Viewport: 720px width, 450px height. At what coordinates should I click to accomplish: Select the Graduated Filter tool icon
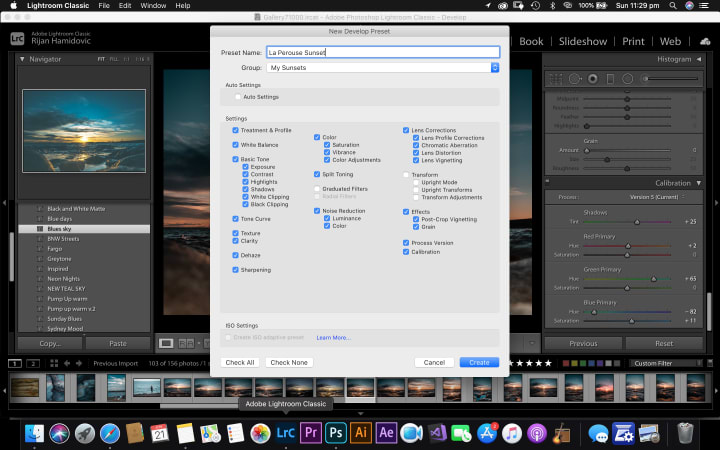610,79
